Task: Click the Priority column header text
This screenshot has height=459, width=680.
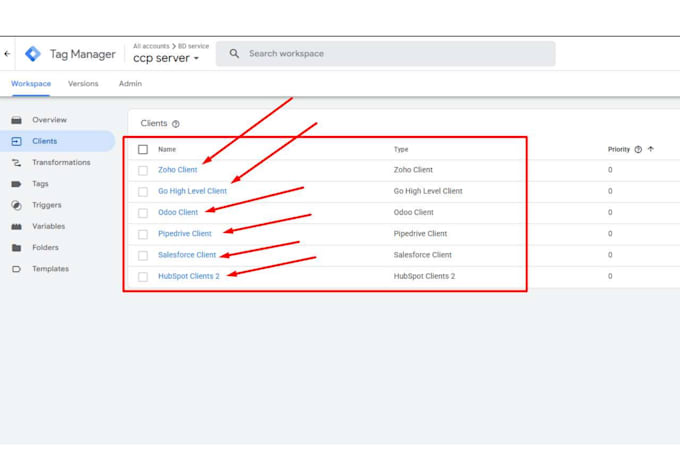Action: tap(619, 149)
